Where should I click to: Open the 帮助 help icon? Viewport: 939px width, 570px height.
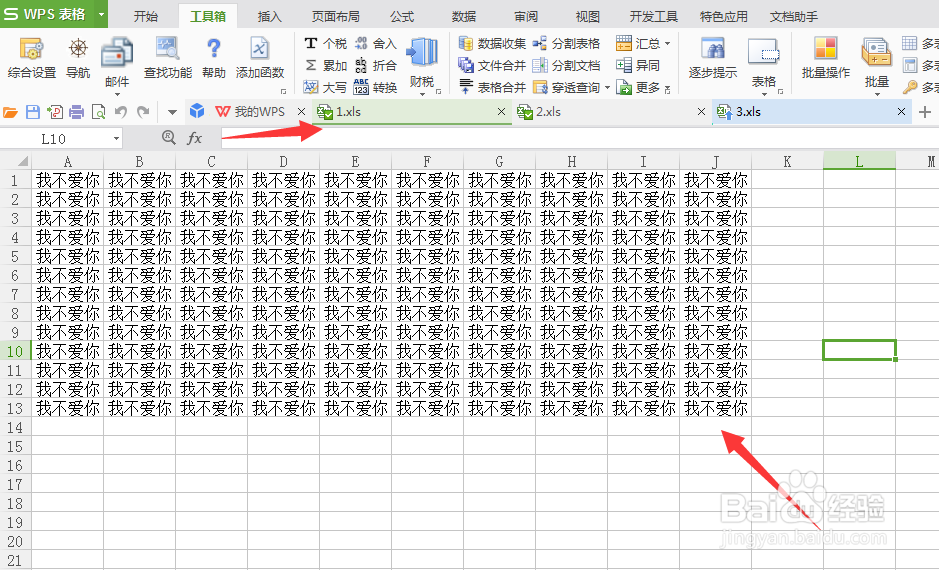(214, 57)
